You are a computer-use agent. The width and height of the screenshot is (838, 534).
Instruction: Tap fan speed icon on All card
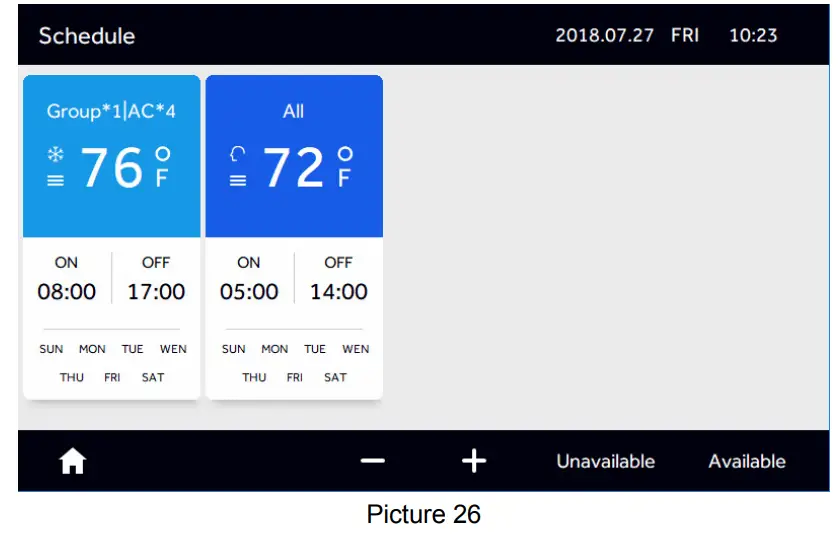pyautogui.click(x=238, y=180)
